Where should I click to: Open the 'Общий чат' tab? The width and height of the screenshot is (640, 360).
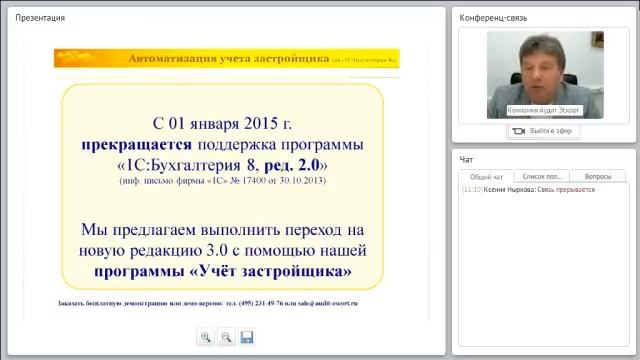coord(486,177)
